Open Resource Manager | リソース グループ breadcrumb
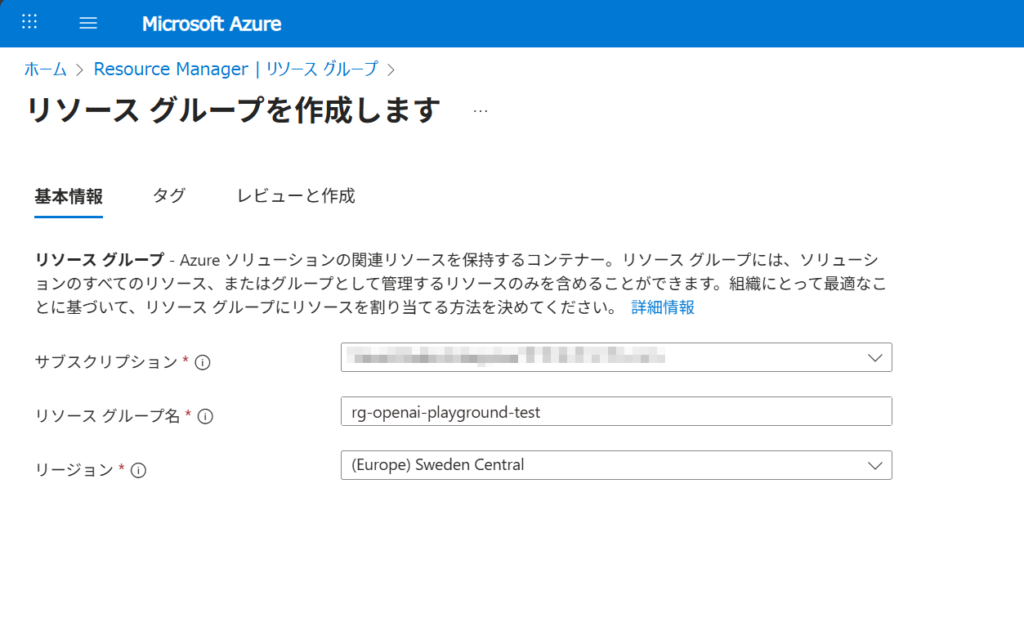1024x627 pixels. pyautogui.click(x=236, y=69)
